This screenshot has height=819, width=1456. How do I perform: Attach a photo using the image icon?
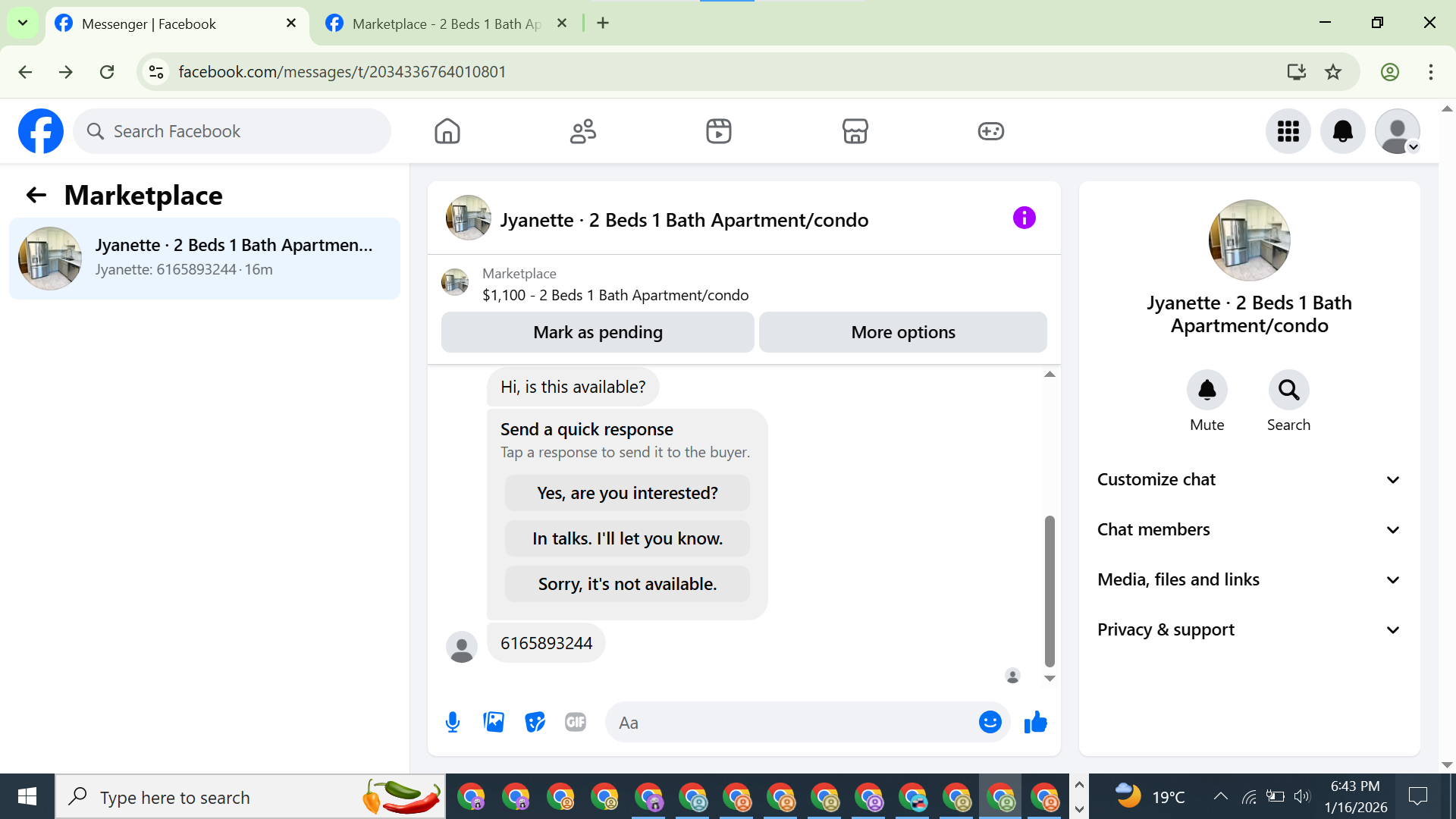tap(494, 722)
